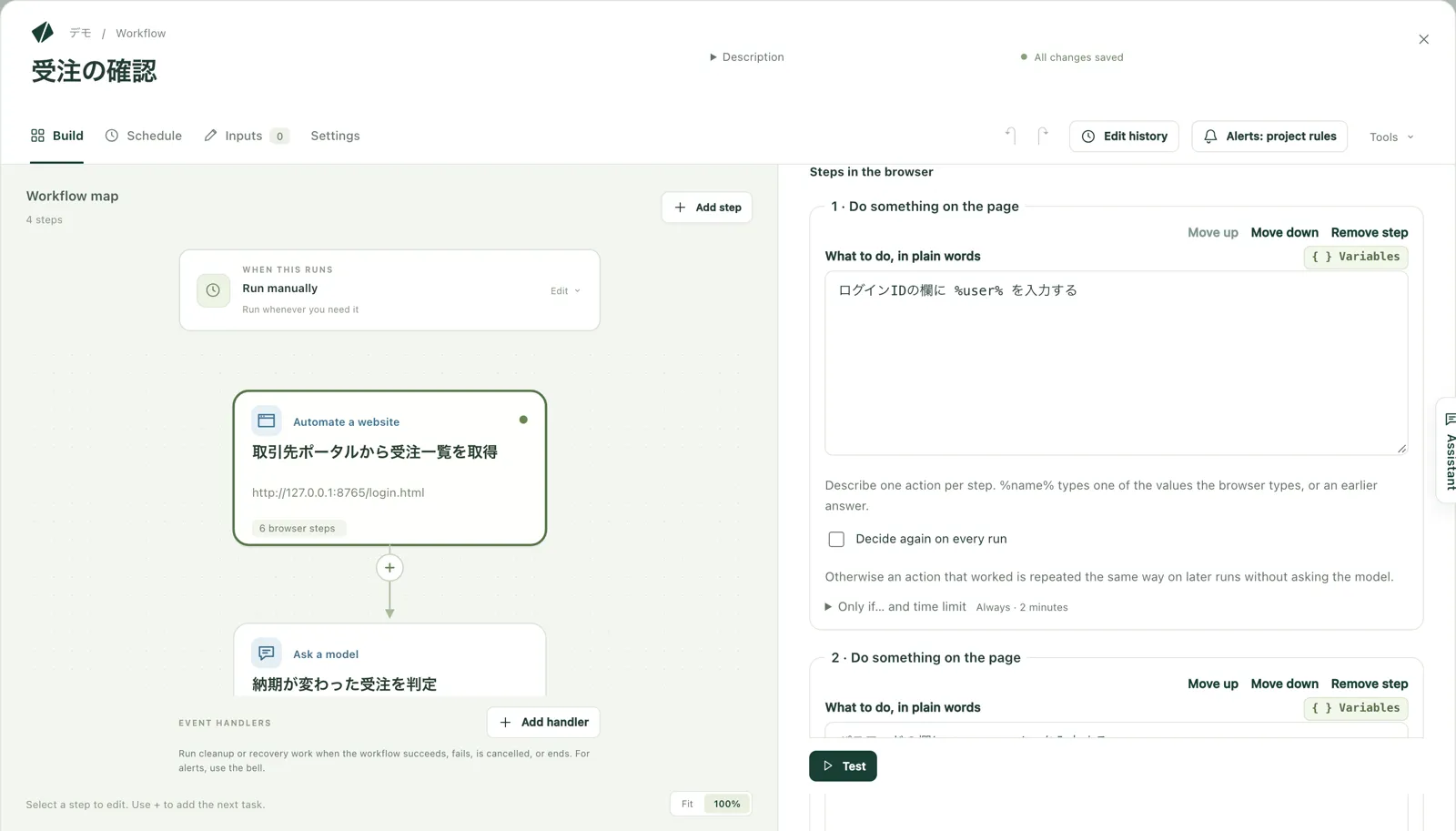
Task: Click Move up for step 2
Action: (1212, 684)
